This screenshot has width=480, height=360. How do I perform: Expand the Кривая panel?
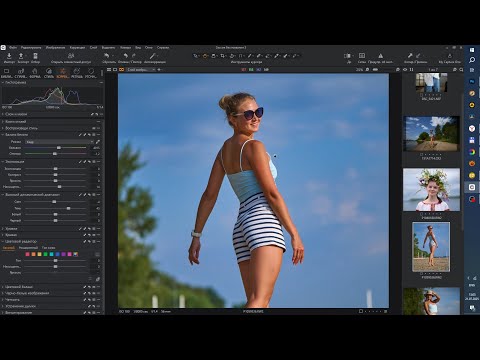pos(3,235)
